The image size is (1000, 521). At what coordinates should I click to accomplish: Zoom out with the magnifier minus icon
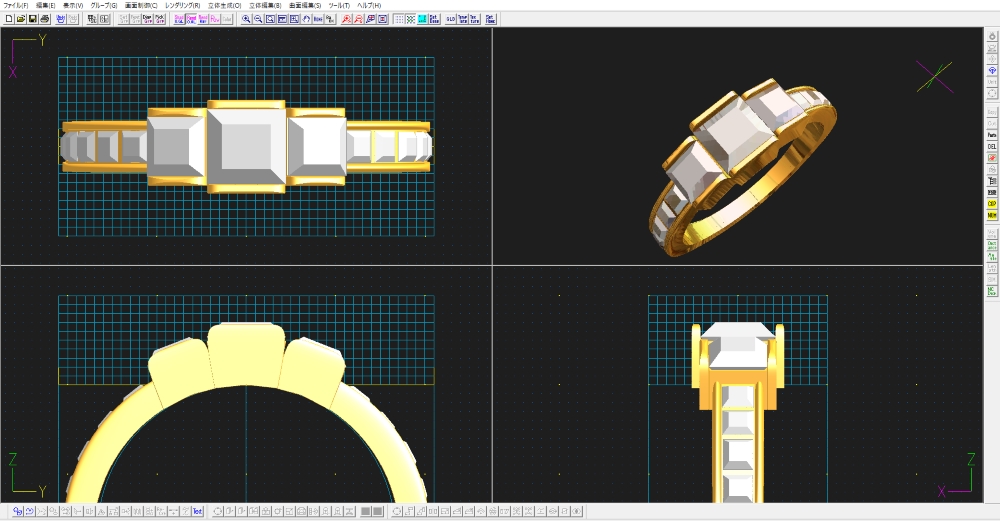259,19
